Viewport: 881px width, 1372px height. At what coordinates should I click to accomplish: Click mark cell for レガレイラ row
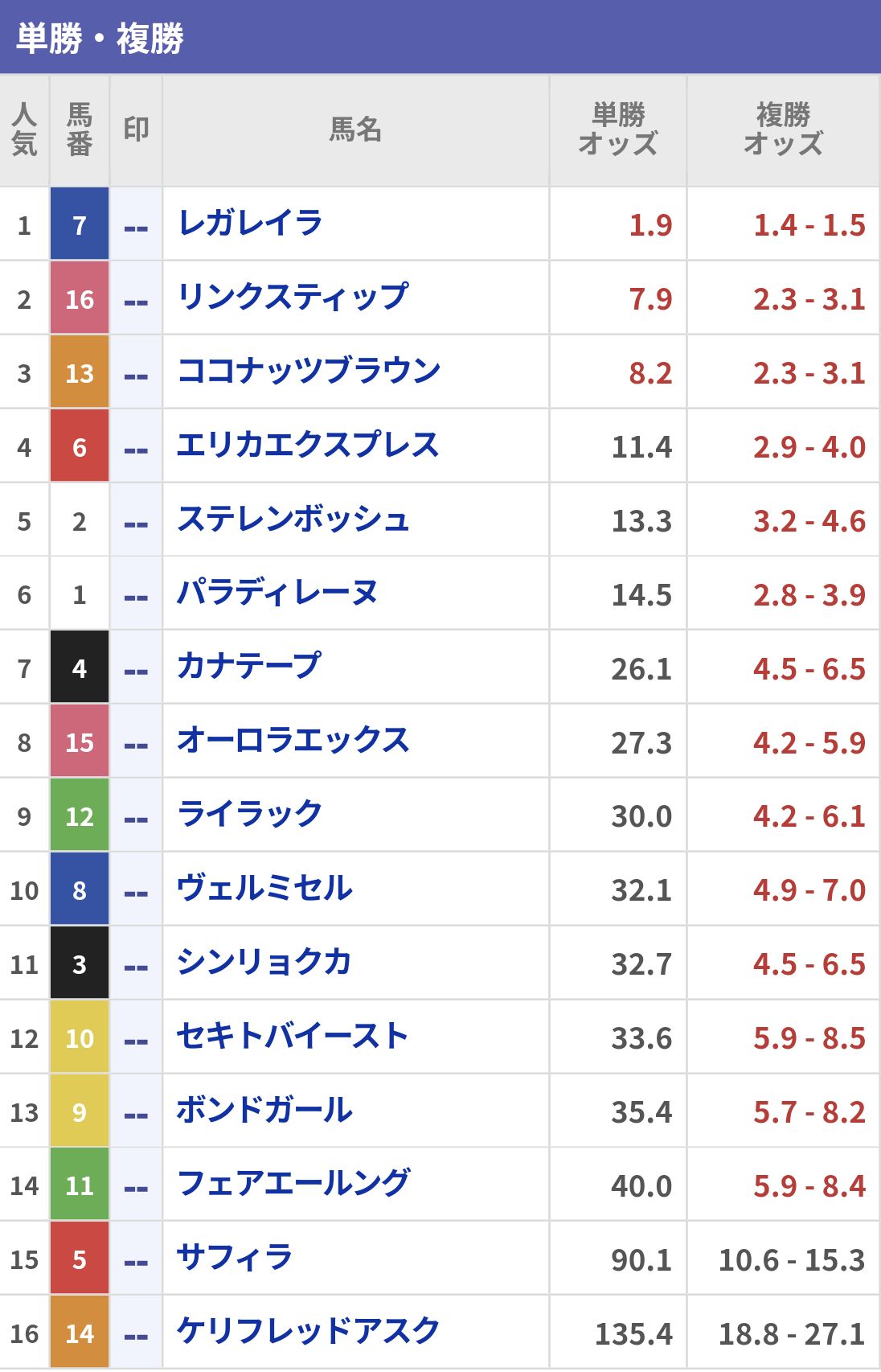click(x=136, y=224)
